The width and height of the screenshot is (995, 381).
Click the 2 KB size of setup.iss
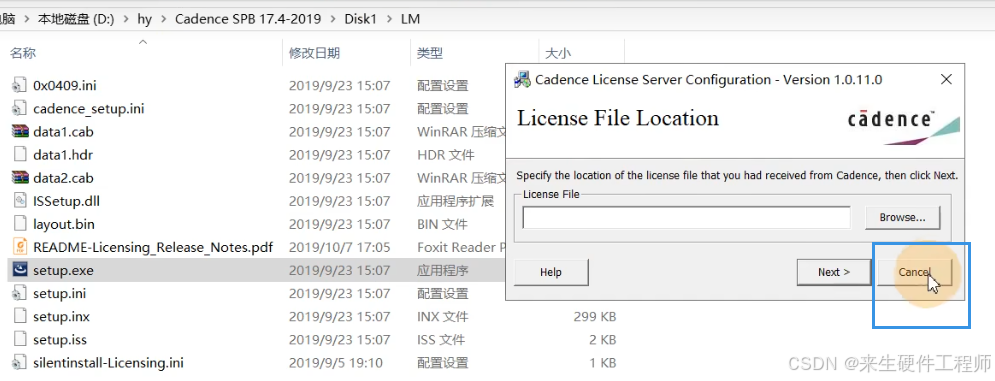602,340
